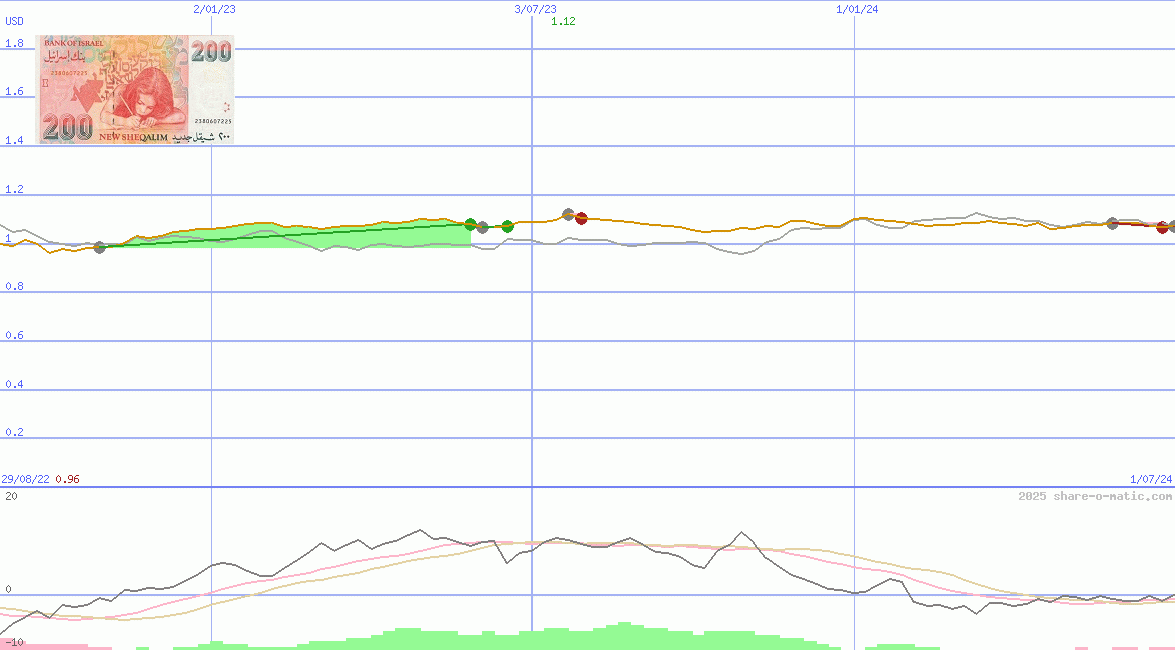This screenshot has height=650, width=1175.
Task: Click the gray marker between the two green markers
Action: pos(483,227)
